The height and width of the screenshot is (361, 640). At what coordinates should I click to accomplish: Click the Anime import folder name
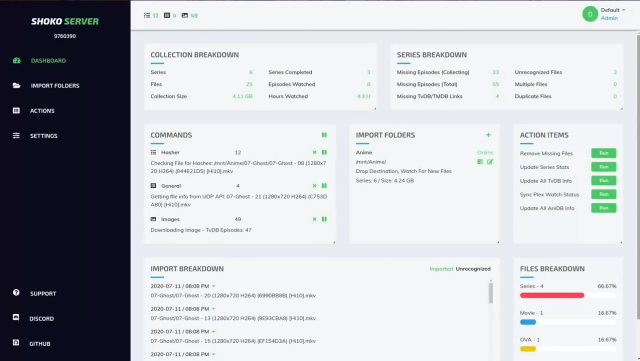[x=364, y=152]
